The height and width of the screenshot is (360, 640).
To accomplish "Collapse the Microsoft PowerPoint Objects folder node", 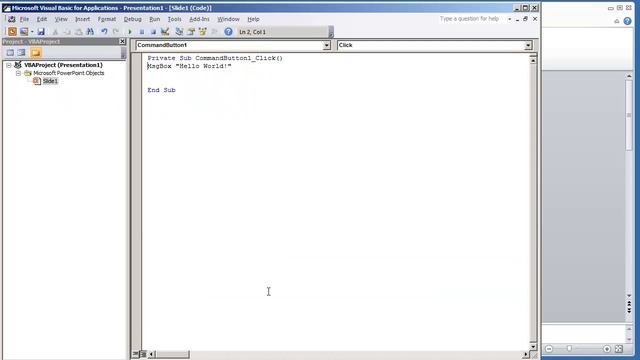I will pyautogui.click(x=18, y=73).
